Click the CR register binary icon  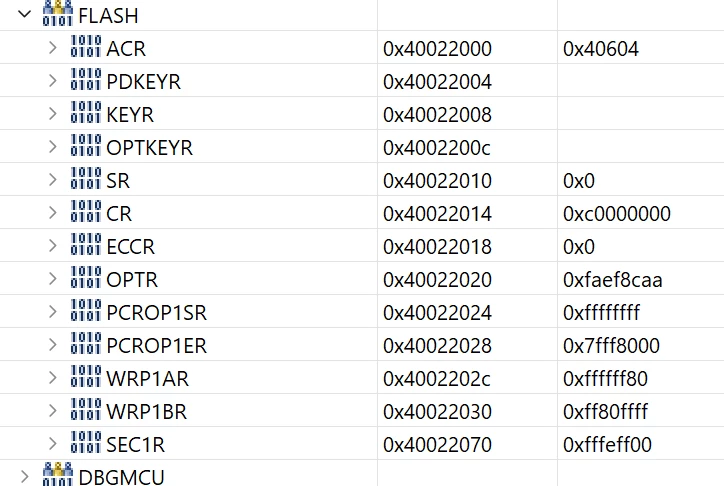(x=86, y=211)
